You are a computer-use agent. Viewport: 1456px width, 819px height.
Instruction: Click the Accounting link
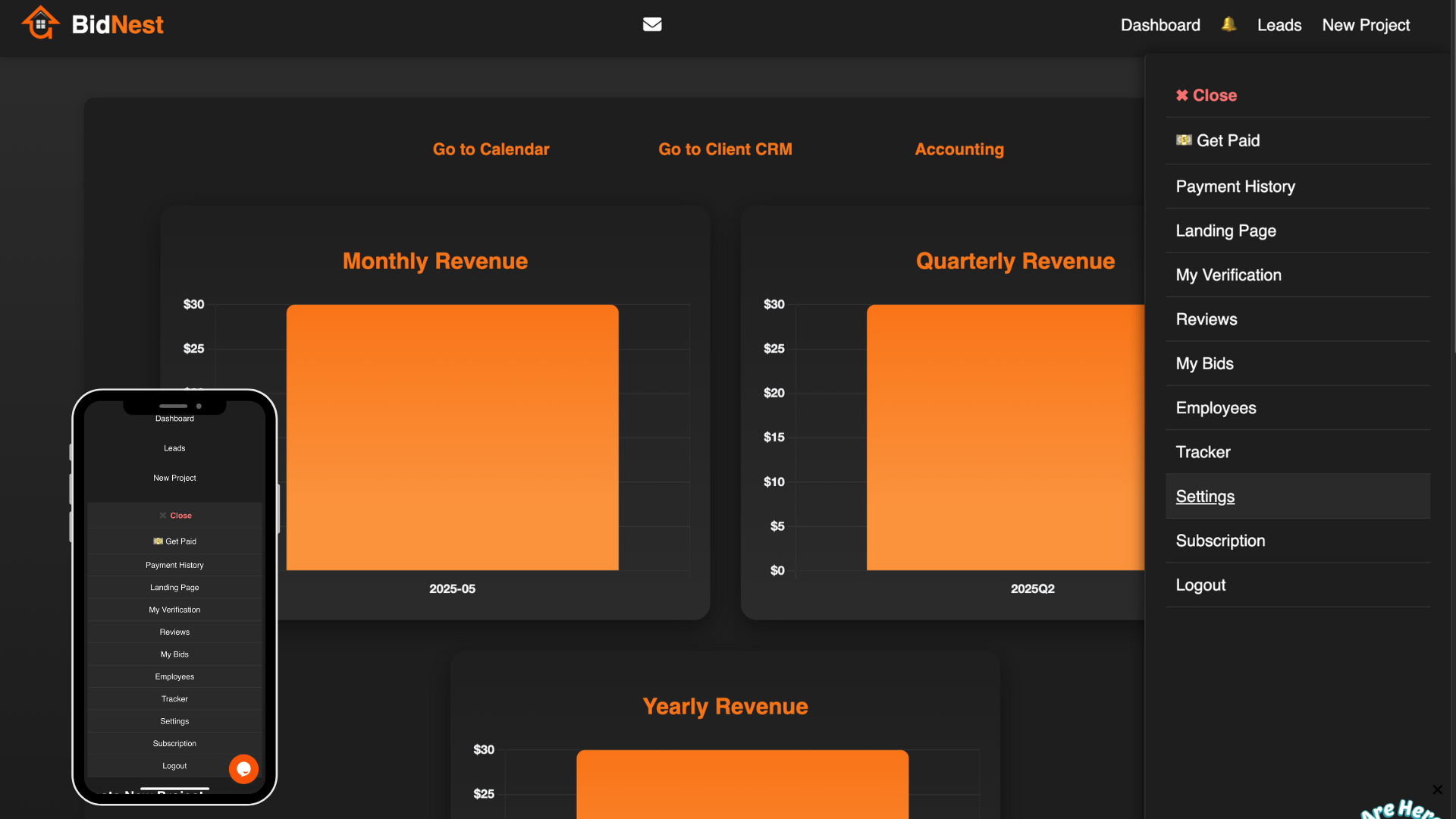(959, 149)
